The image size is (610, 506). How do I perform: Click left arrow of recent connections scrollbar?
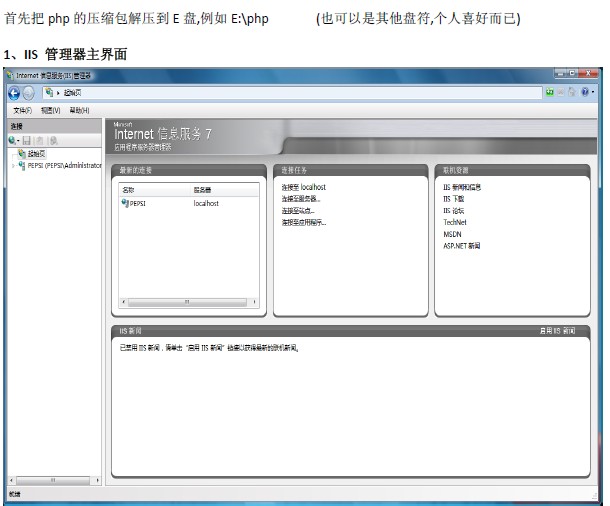(x=124, y=302)
